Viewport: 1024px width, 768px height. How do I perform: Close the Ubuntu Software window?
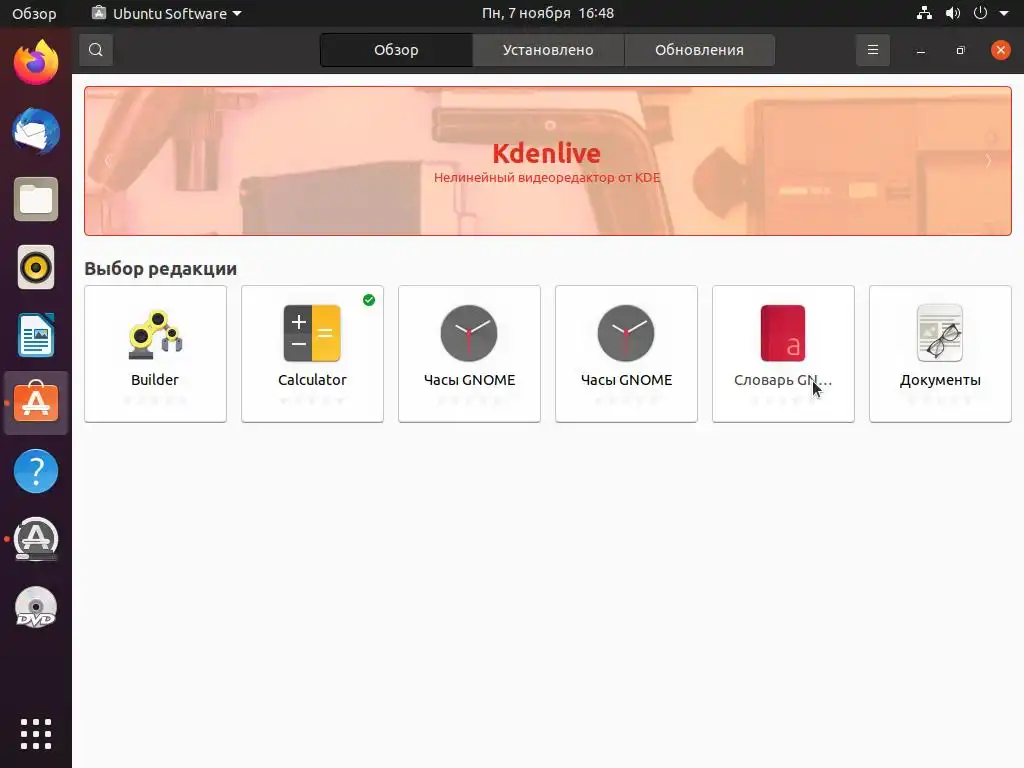point(1000,50)
